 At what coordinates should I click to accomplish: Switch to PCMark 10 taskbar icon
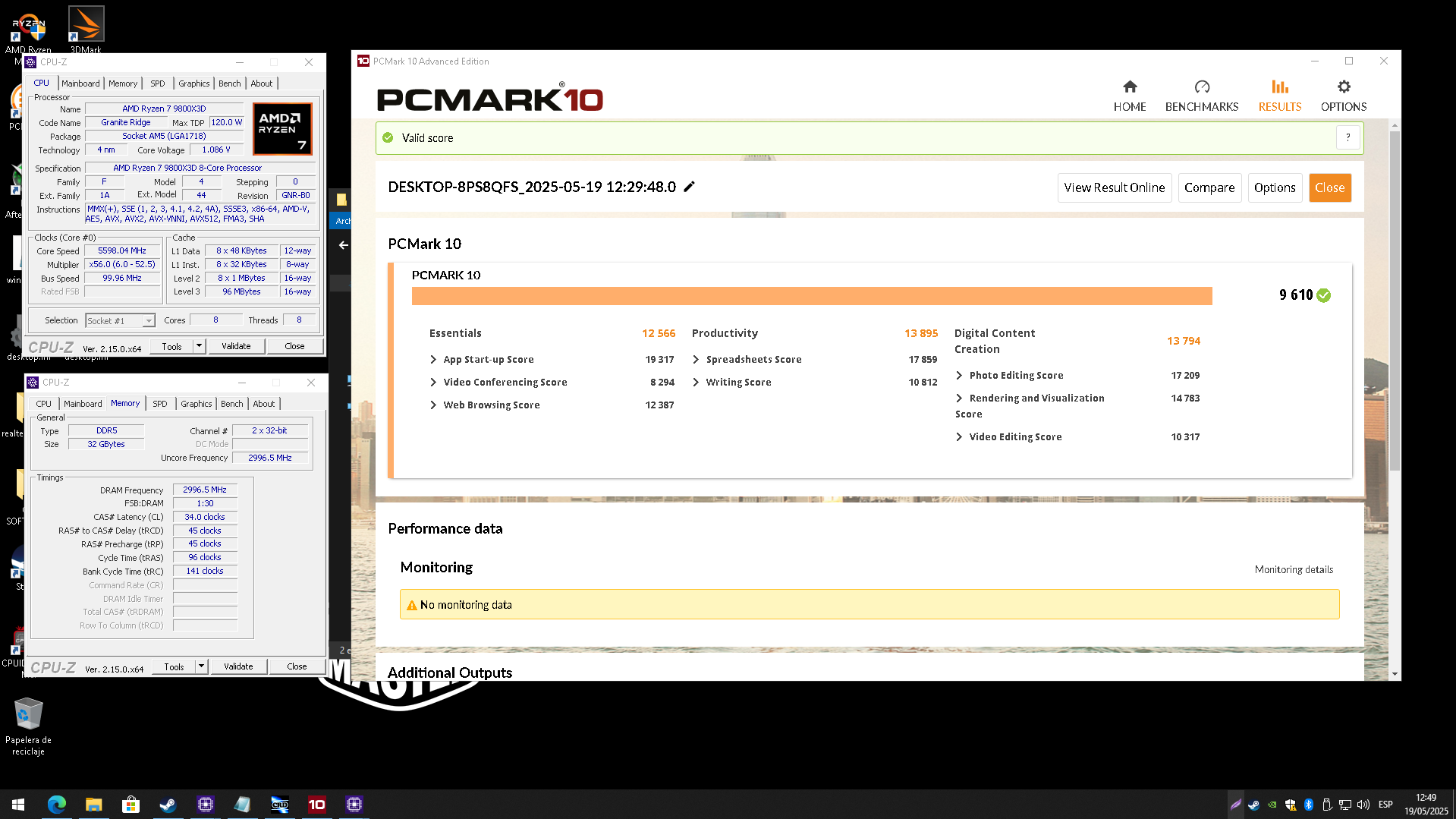(316, 804)
